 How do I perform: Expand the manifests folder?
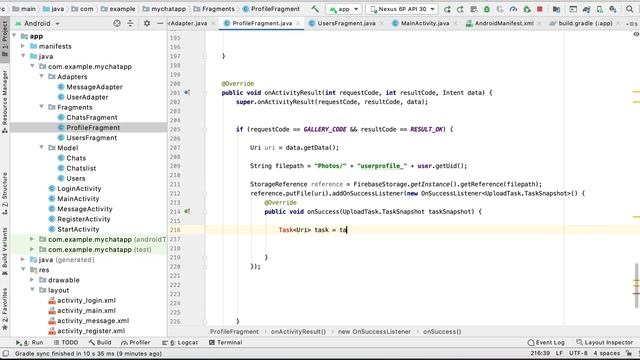click(x=23, y=46)
